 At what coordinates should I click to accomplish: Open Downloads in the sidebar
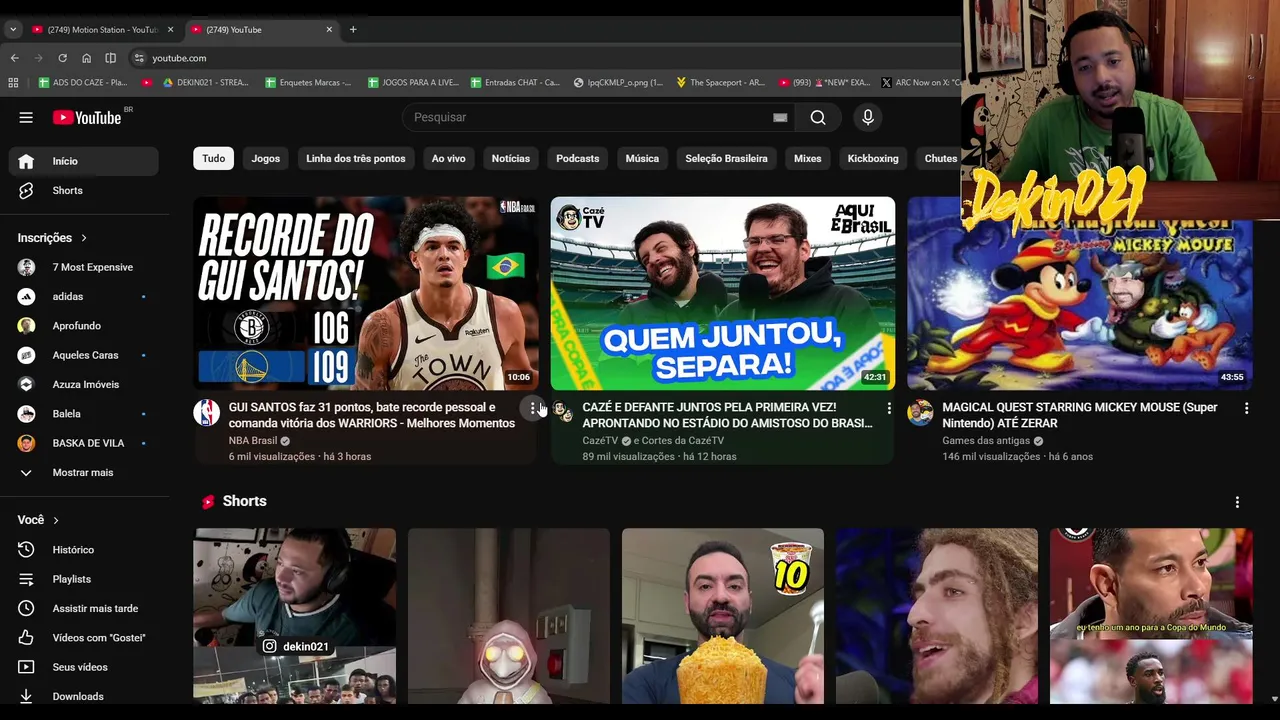tap(84, 696)
